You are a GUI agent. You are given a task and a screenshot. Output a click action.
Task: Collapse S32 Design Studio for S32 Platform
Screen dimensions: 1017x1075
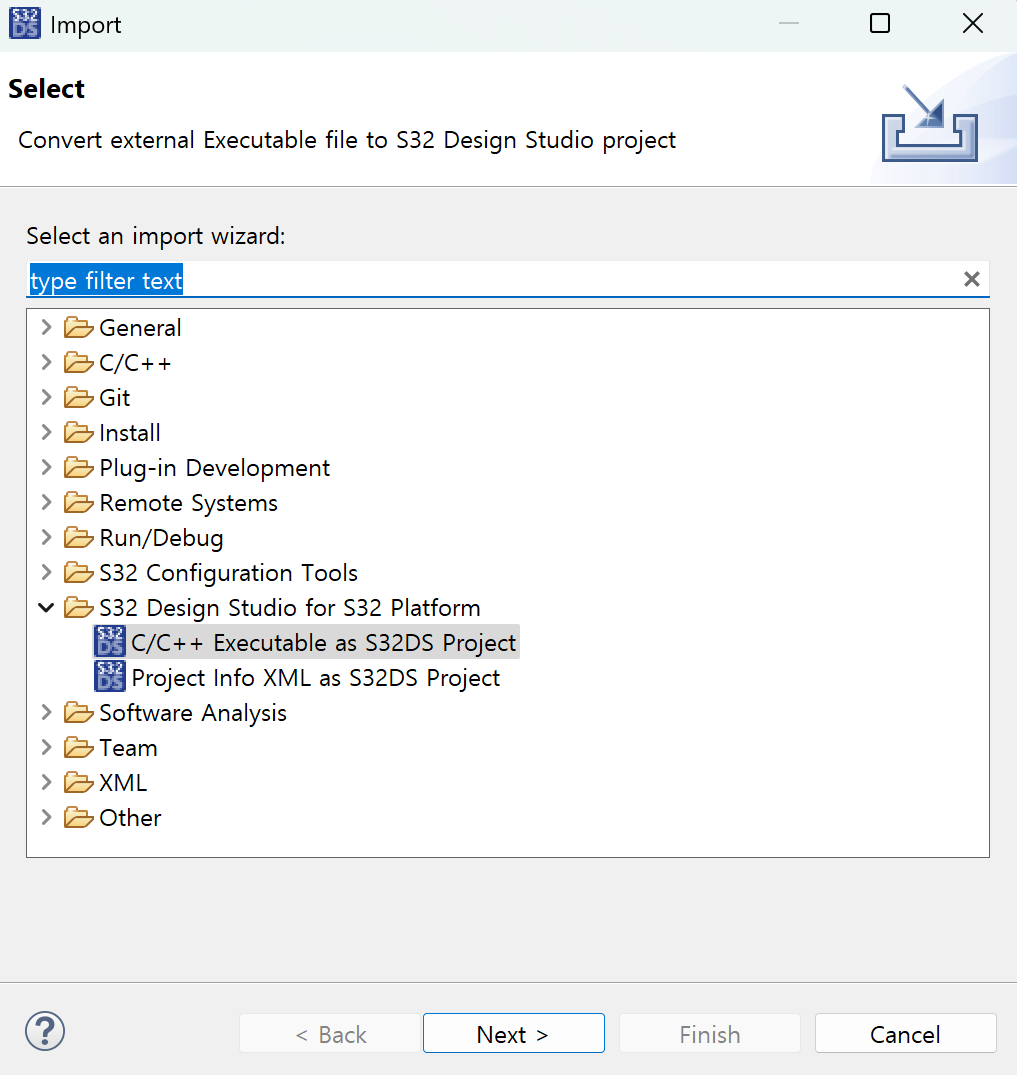[46, 607]
